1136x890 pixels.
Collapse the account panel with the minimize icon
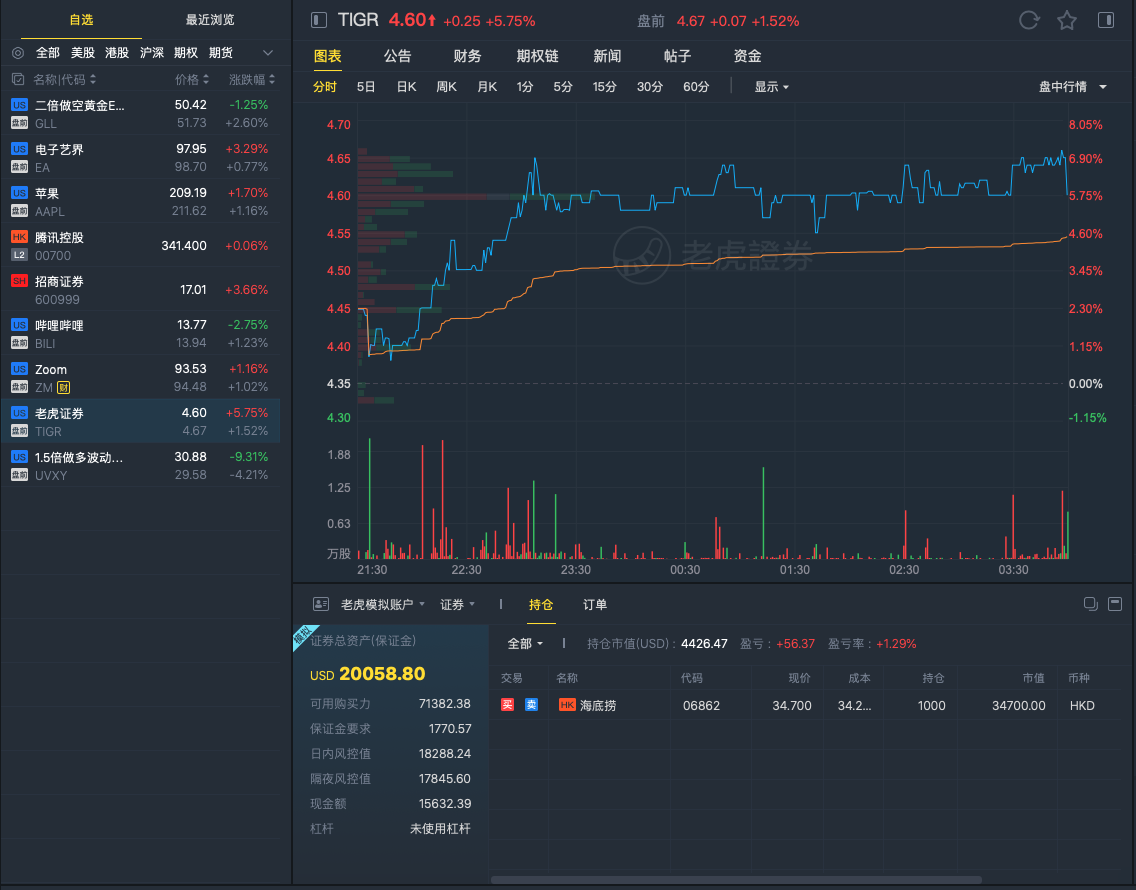click(x=1115, y=604)
